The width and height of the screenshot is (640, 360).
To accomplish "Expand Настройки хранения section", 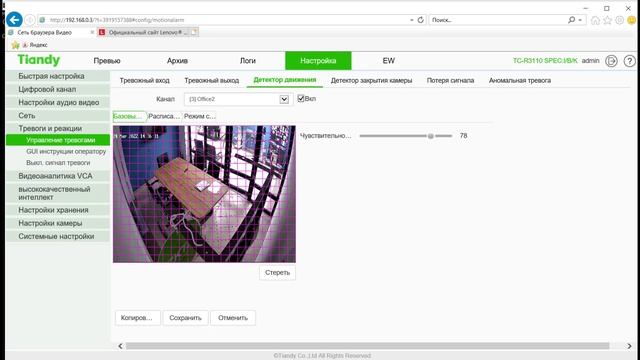I will pos(58,210).
